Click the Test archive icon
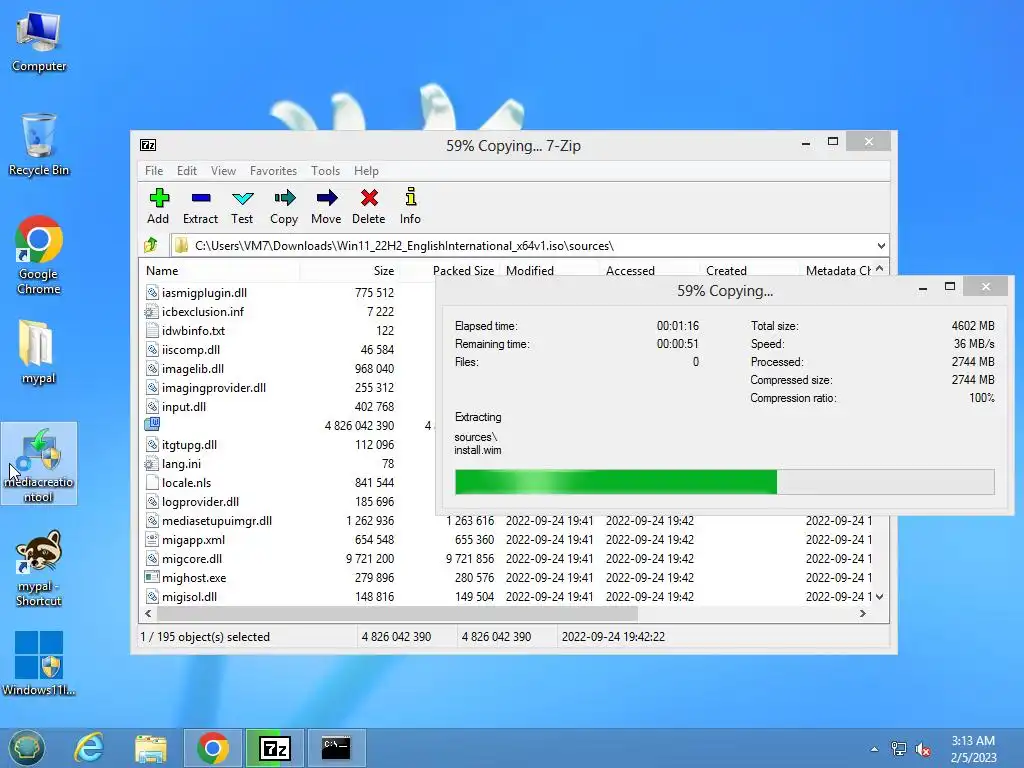The image size is (1024, 768). pyautogui.click(x=242, y=198)
